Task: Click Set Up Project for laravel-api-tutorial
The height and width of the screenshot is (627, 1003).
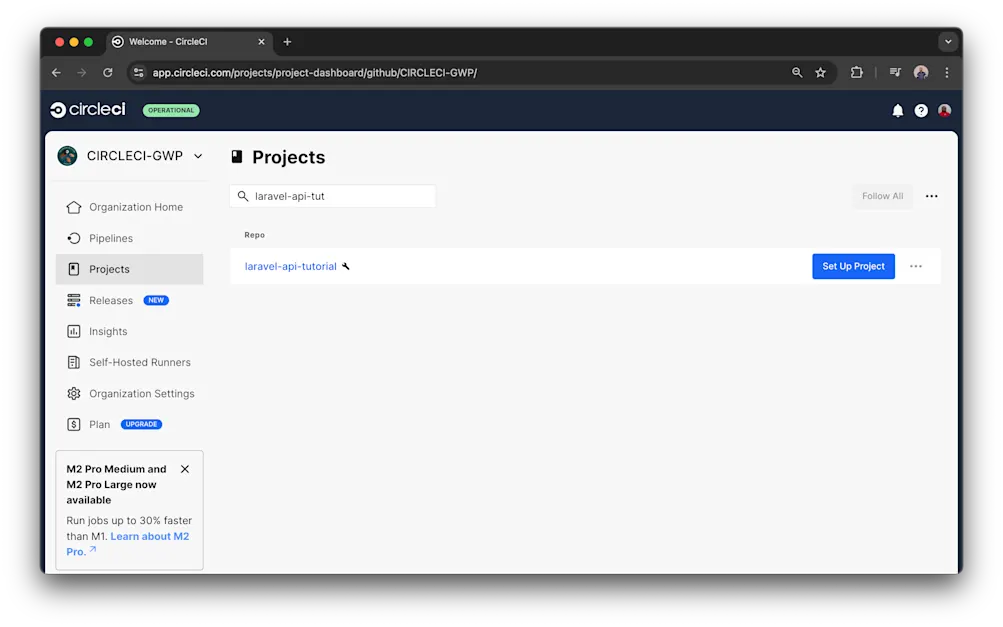Action: [x=852, y=266]
